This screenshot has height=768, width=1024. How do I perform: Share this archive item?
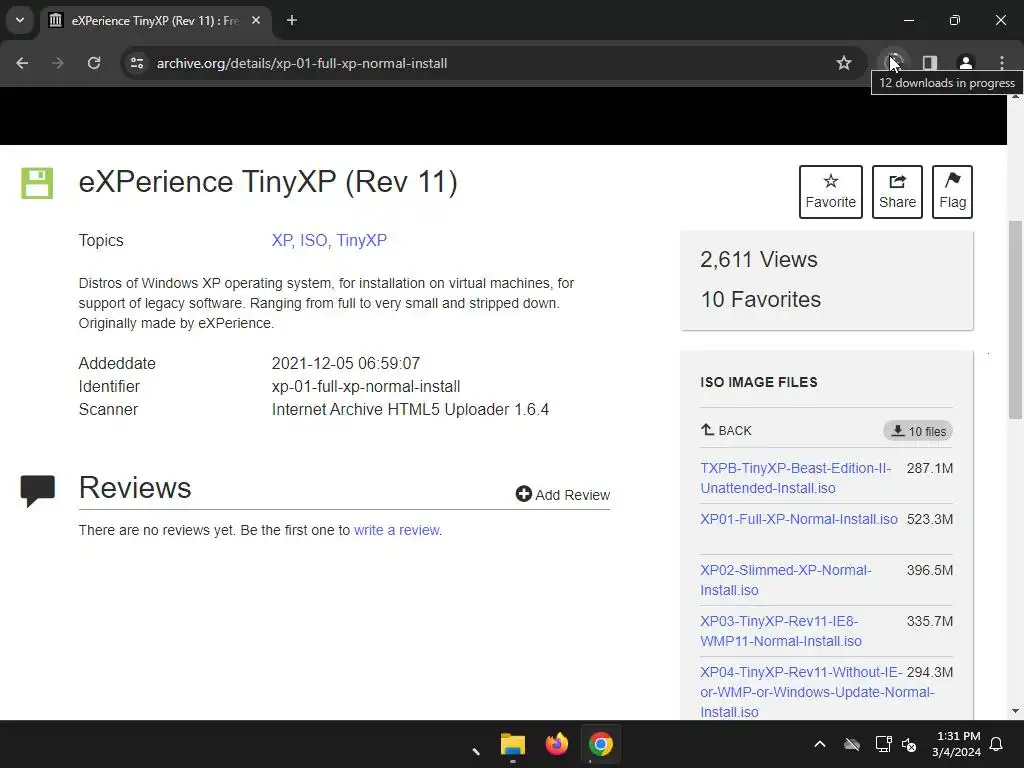897,192
